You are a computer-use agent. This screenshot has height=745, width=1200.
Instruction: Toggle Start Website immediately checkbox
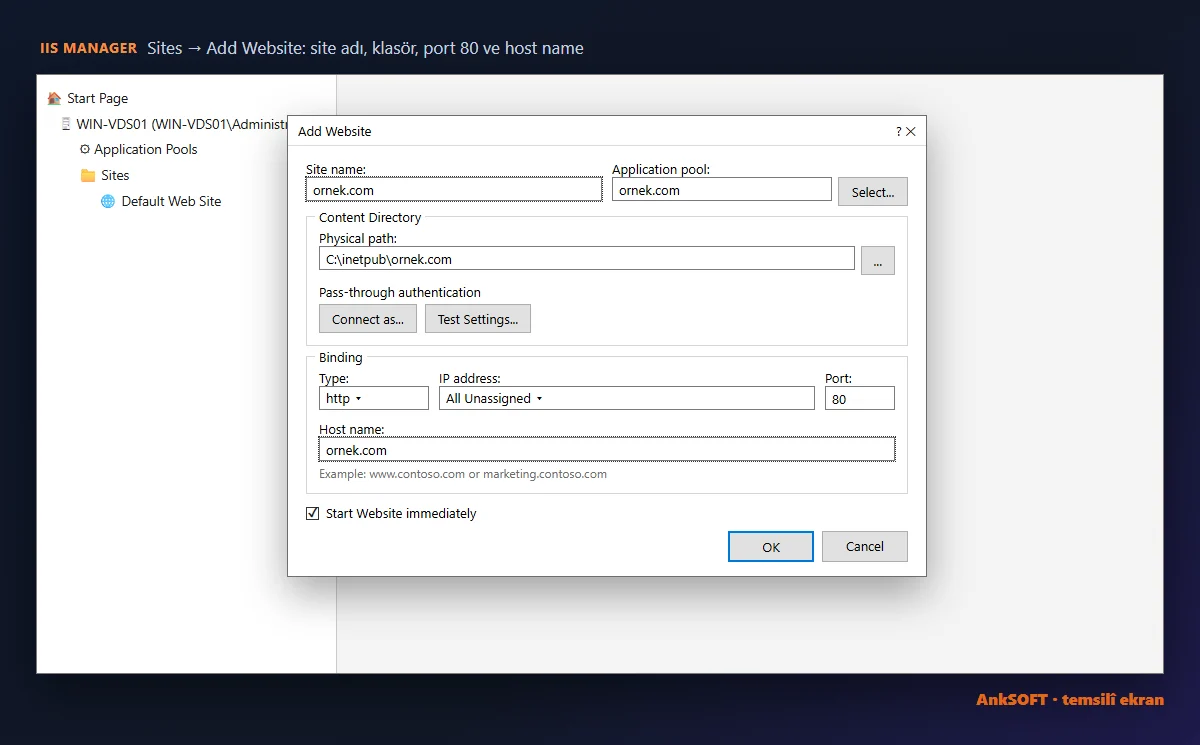(x=313, y=513)
